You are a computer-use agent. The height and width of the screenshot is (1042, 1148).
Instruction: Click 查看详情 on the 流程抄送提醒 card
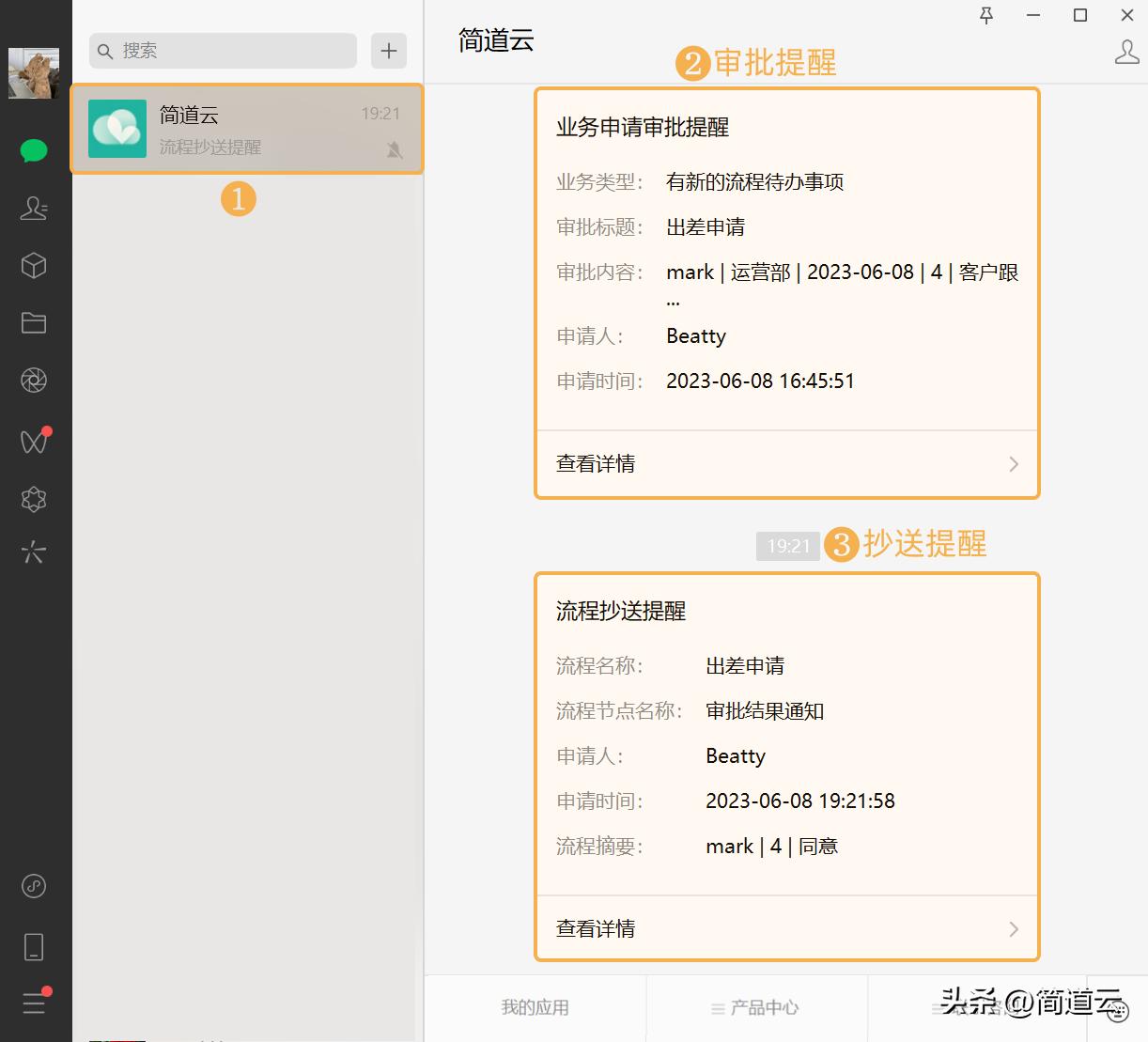click(595, 928)
